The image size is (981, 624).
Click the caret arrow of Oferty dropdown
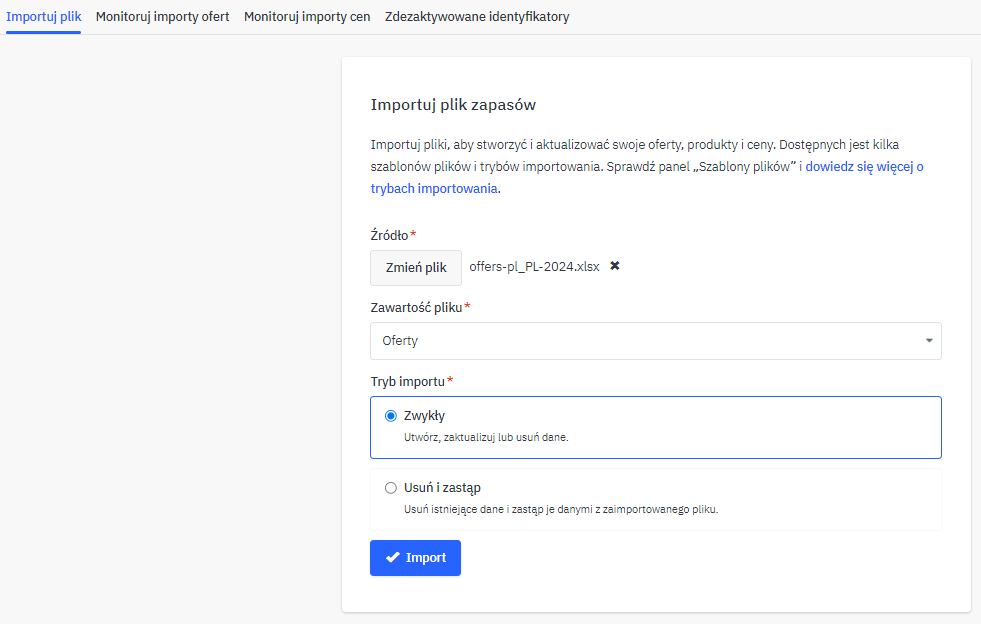929,341
